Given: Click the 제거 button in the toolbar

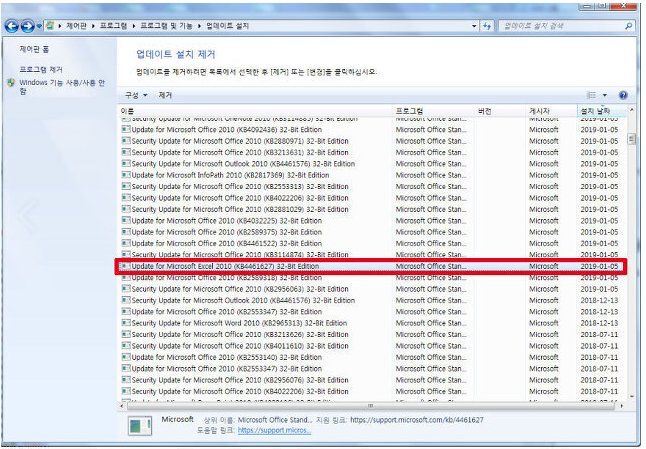Looking at the screenshot, I should click(x=165, y=95).
